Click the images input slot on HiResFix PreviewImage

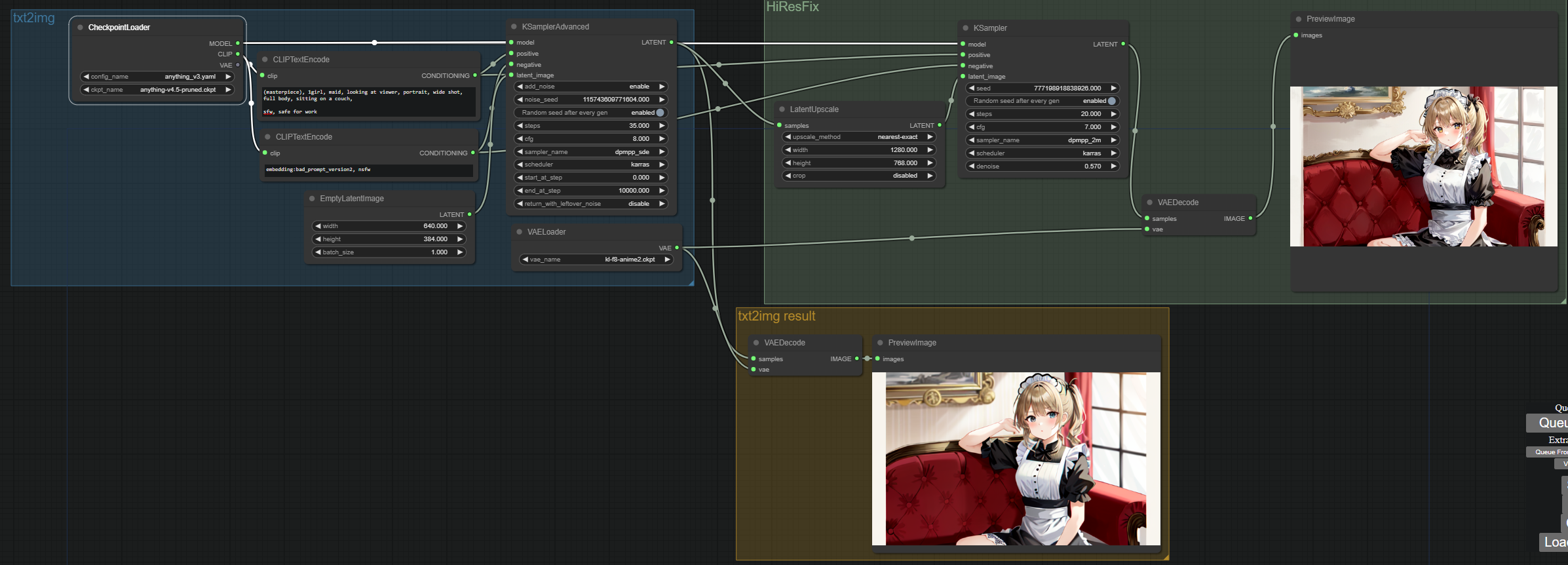(x=1296, y=35)
